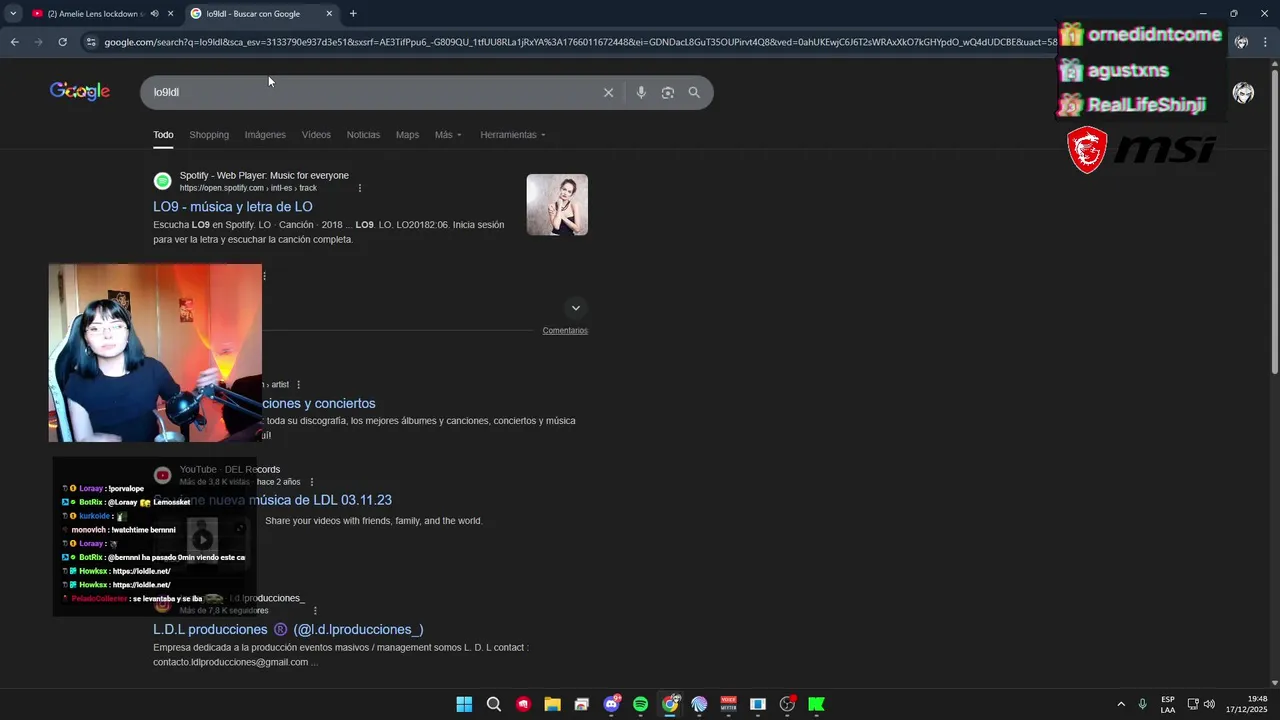Open image search via the camera lens icon
The width and height of the screenshot is (1280, 720).
click(667, 92)
